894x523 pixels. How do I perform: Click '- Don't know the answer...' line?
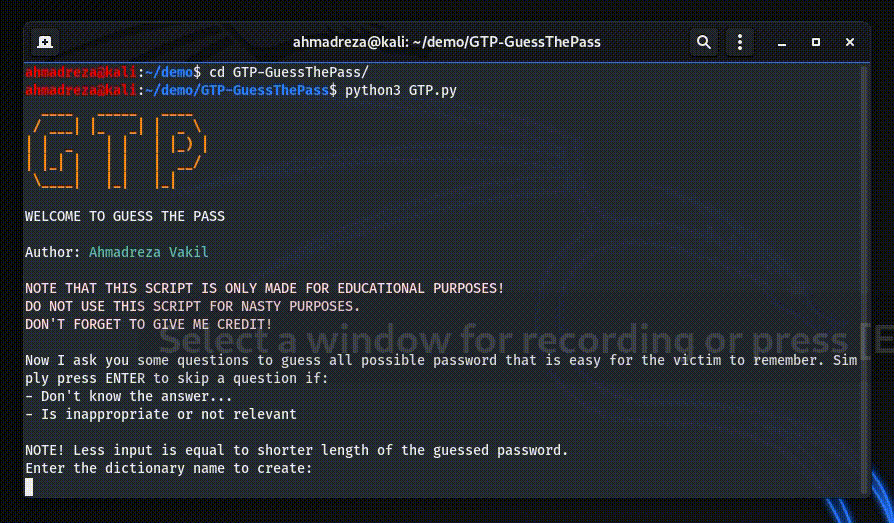[x=129, y=396]
